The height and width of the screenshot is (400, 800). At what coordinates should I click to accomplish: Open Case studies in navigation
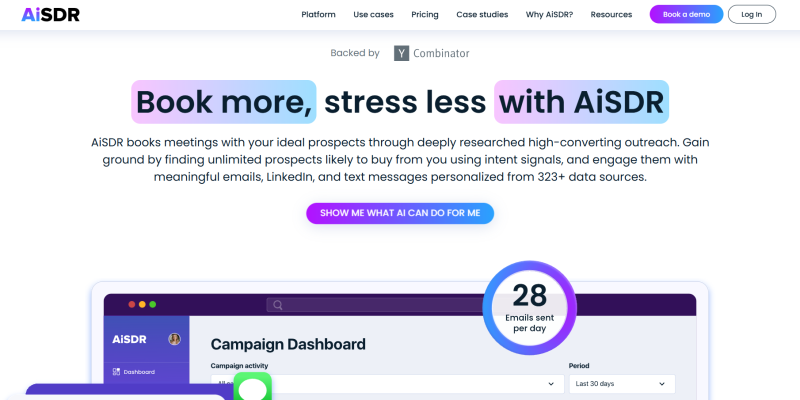pyautogui.click(x=481, y=15)
